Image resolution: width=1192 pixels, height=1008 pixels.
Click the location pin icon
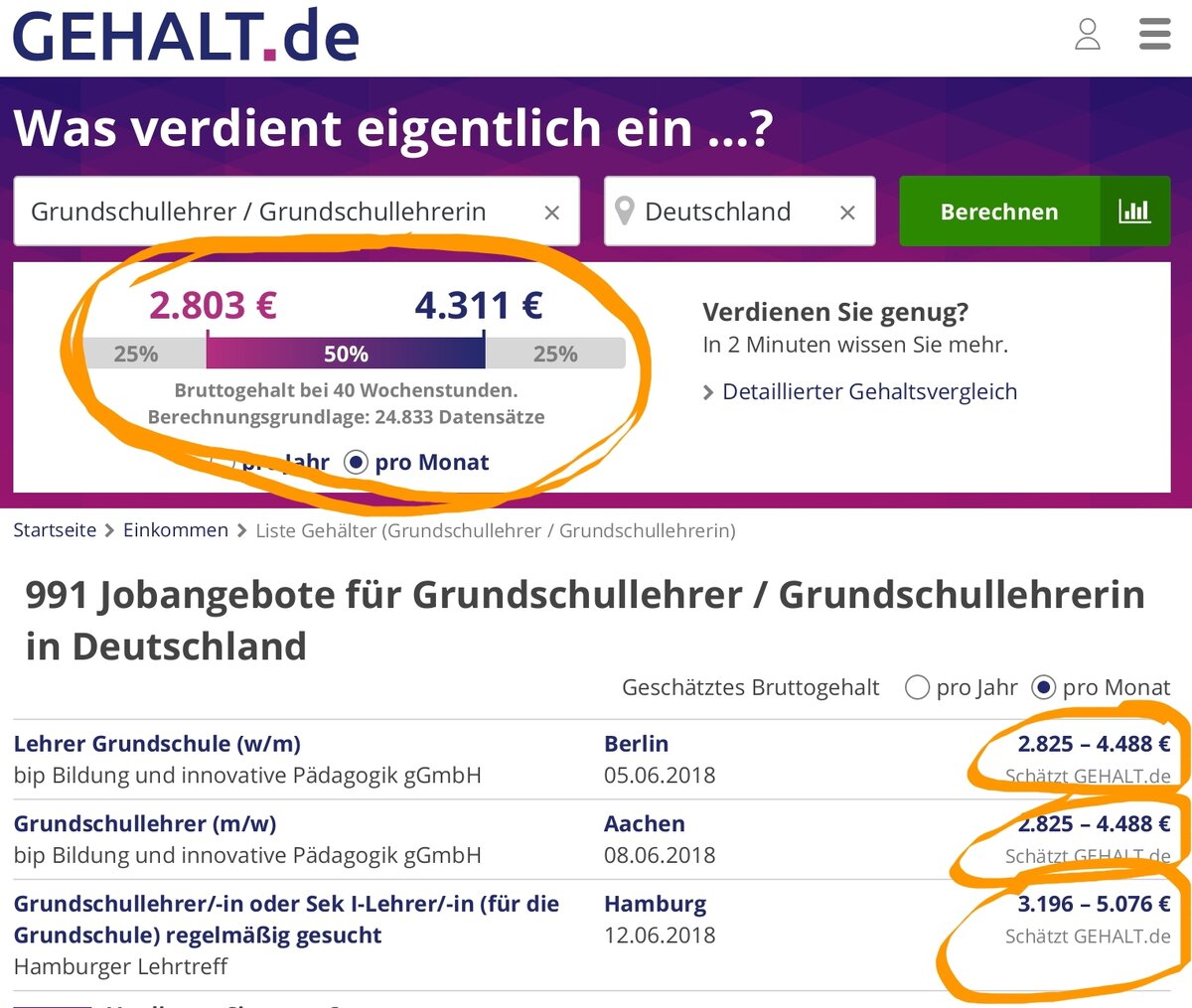point(625,211)
